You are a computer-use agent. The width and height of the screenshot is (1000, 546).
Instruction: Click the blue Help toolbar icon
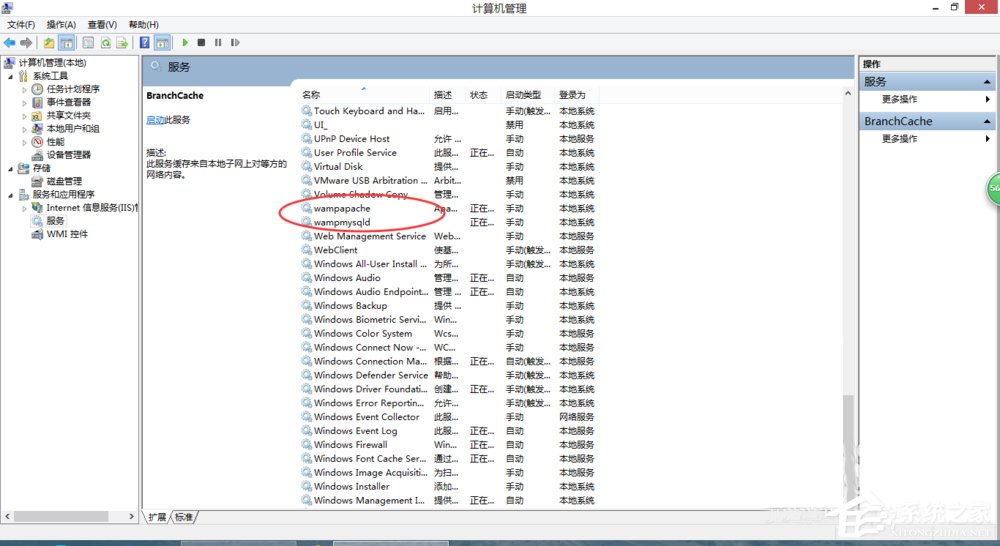(145, 43)
